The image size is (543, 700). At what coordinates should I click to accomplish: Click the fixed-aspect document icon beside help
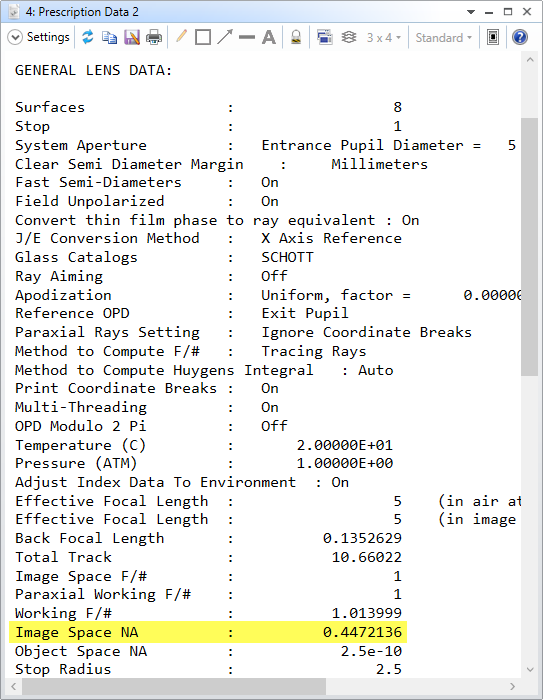(493, 37)
